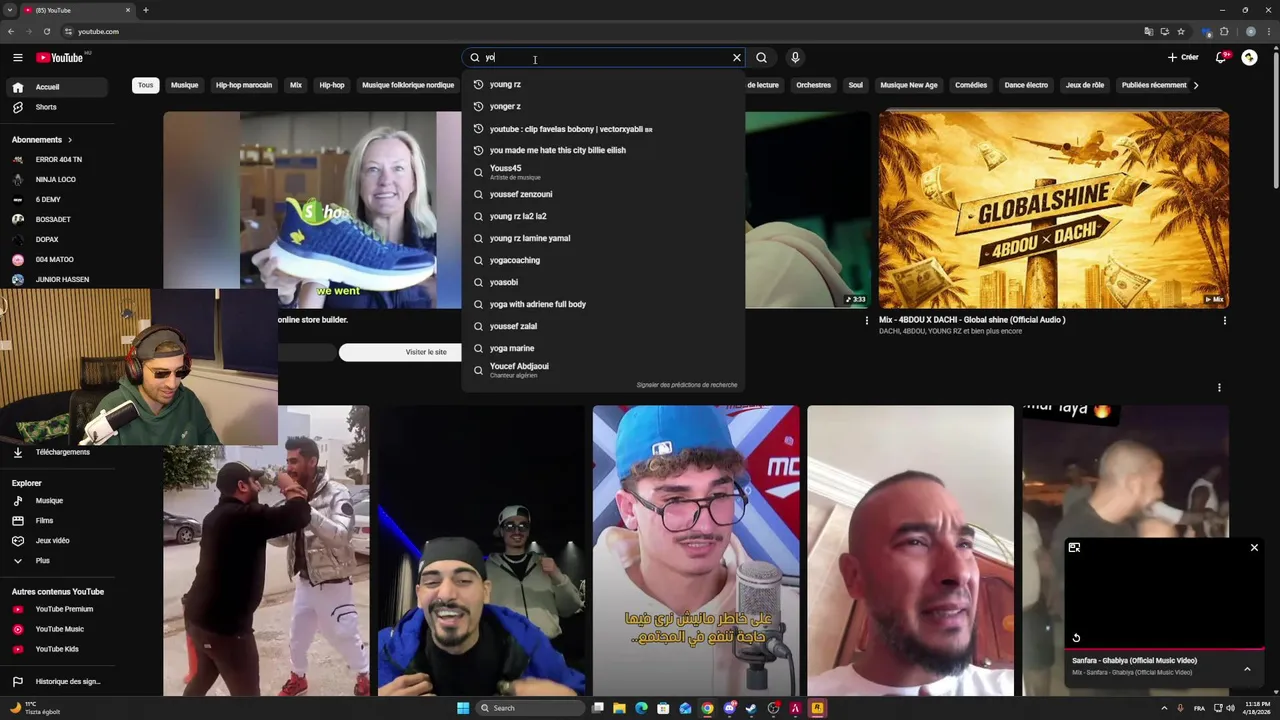Replay the Sanfara video in the miniplayer
Image resolution: width=1280 pixels, height=720 pixels.
point(1076,638)
